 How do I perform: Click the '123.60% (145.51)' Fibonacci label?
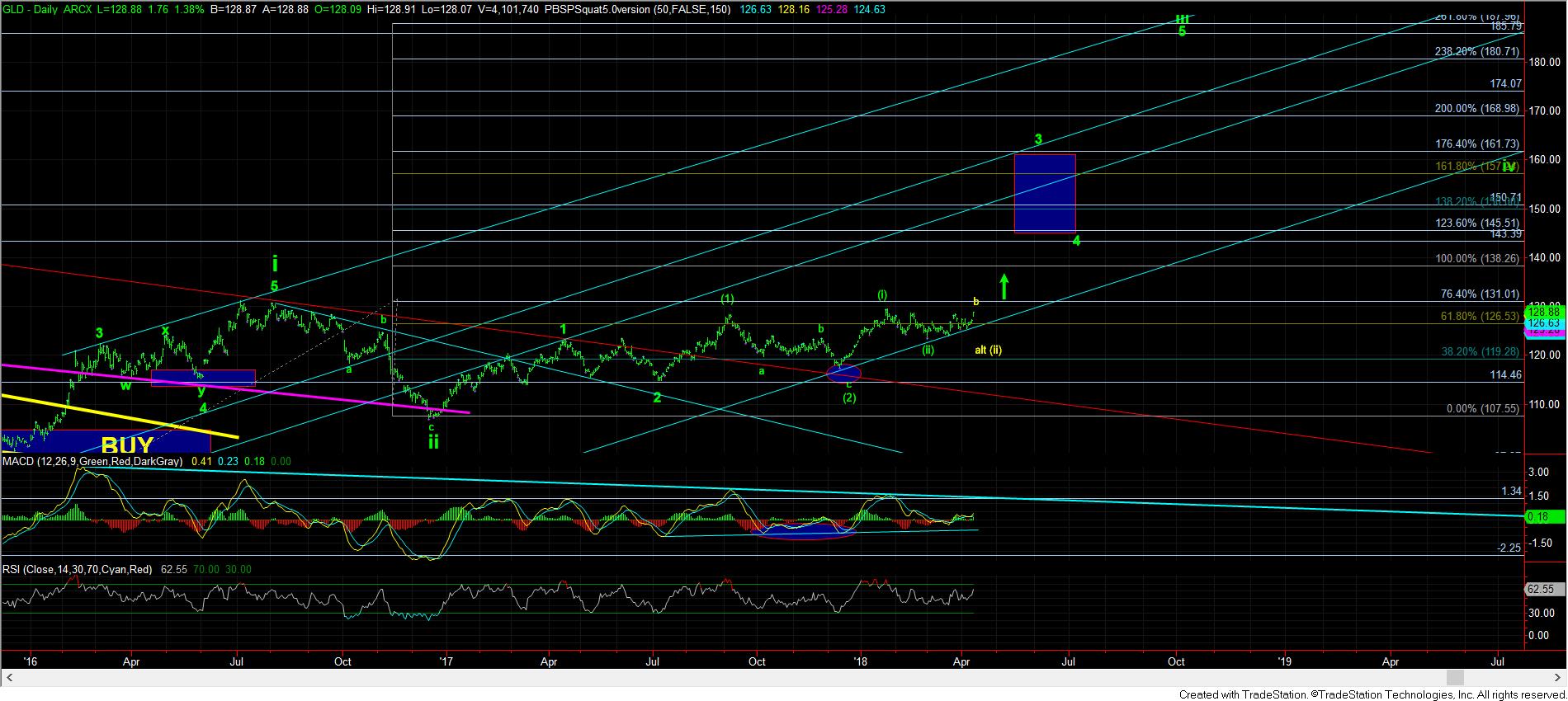[x=1477, y=223]
